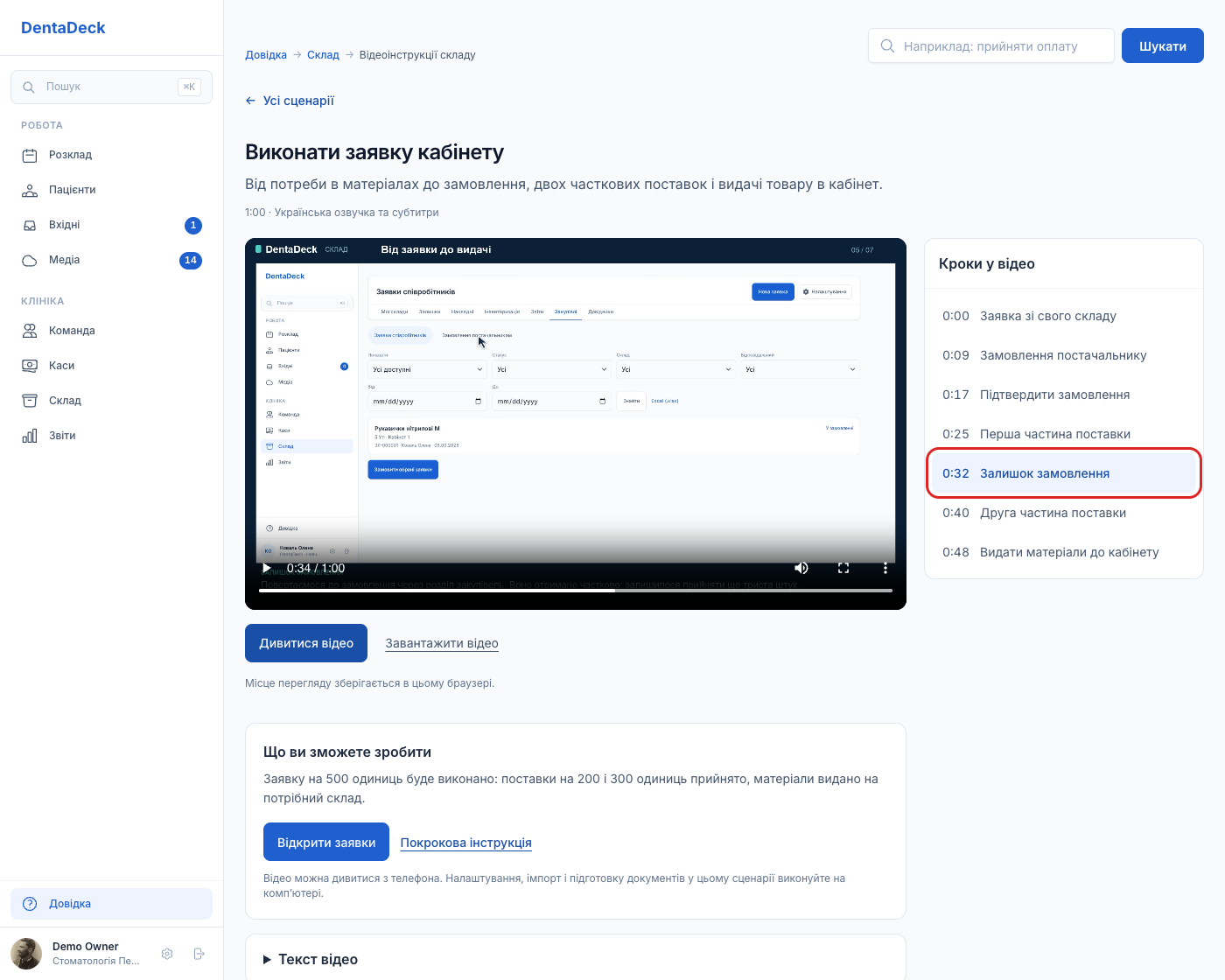Click the 'Відеоінструкції складу' breadcrumb text
The width and height of the screenshot is (1225, 980).
(417, 55)
